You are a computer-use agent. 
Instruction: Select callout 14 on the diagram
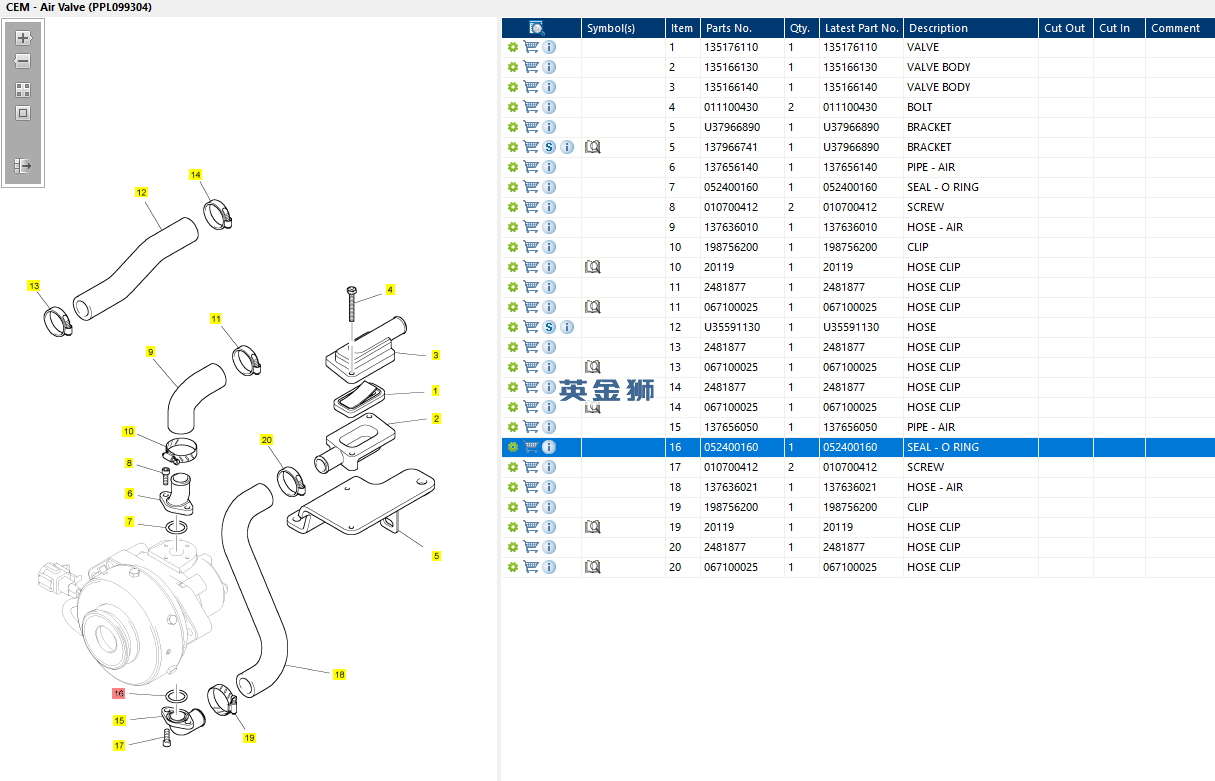pyautogui.click(x=196, y=175)
